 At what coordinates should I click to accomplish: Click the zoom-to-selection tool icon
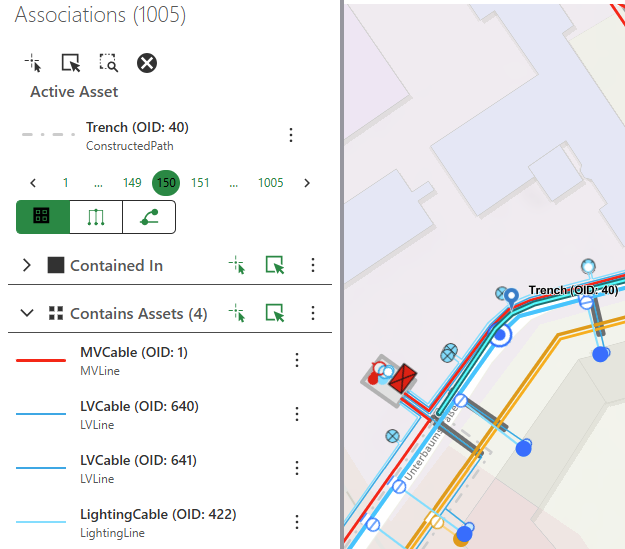click(108, 63)
